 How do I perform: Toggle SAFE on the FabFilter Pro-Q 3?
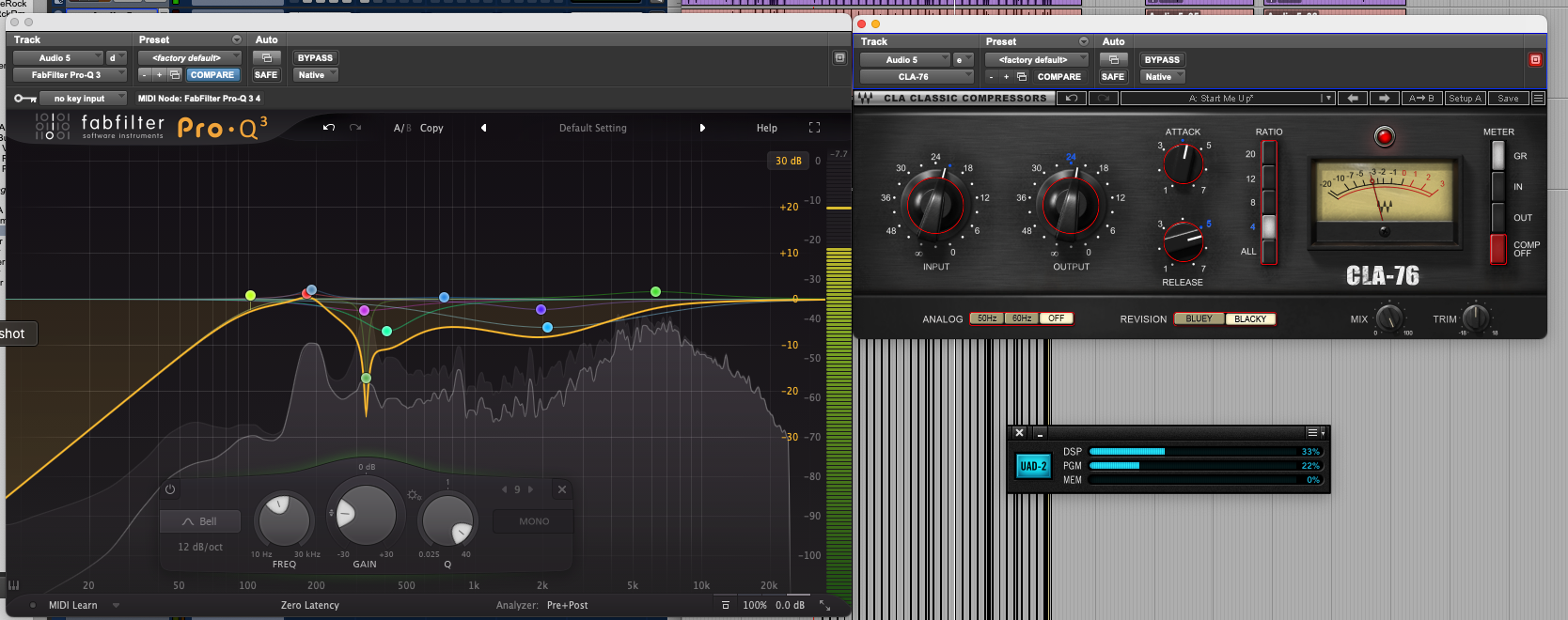pos(266,75)
